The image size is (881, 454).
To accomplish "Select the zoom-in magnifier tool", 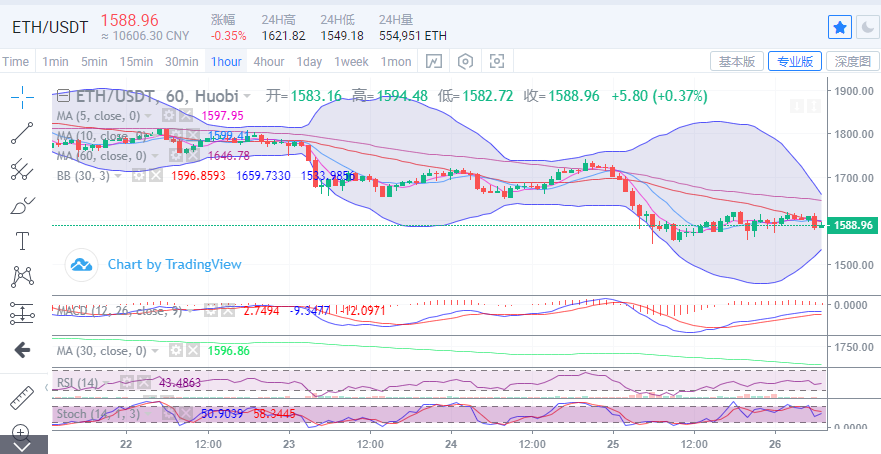I will pos(20,433).
